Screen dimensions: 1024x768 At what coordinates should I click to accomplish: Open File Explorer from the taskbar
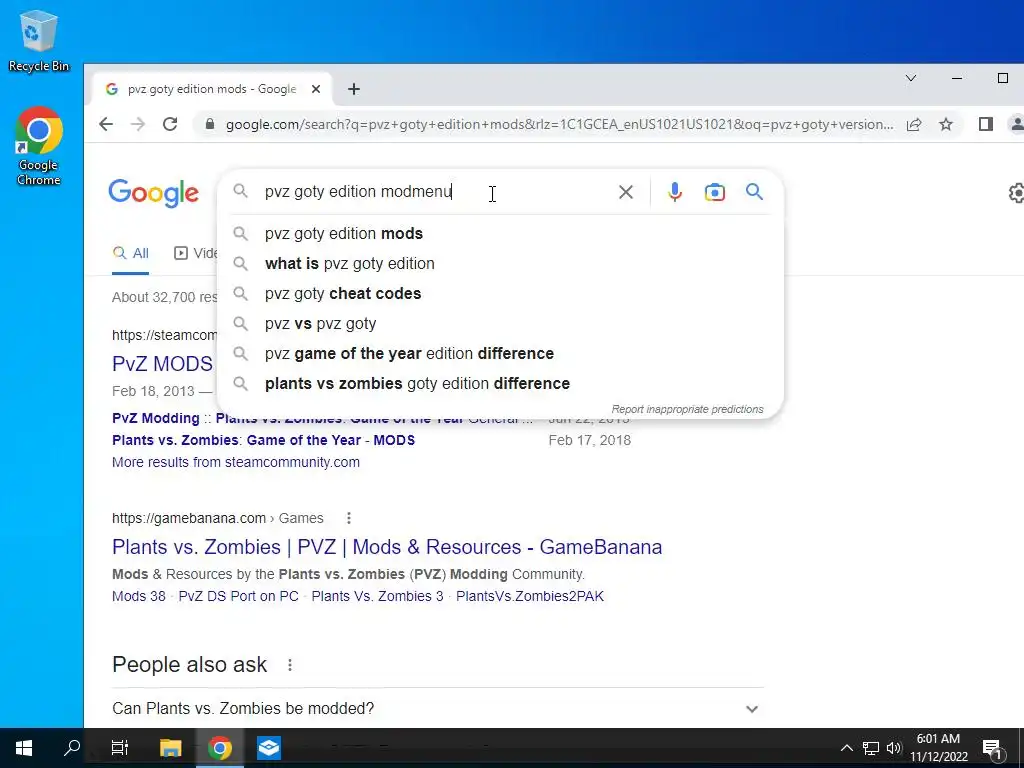[x=170, y=748]
